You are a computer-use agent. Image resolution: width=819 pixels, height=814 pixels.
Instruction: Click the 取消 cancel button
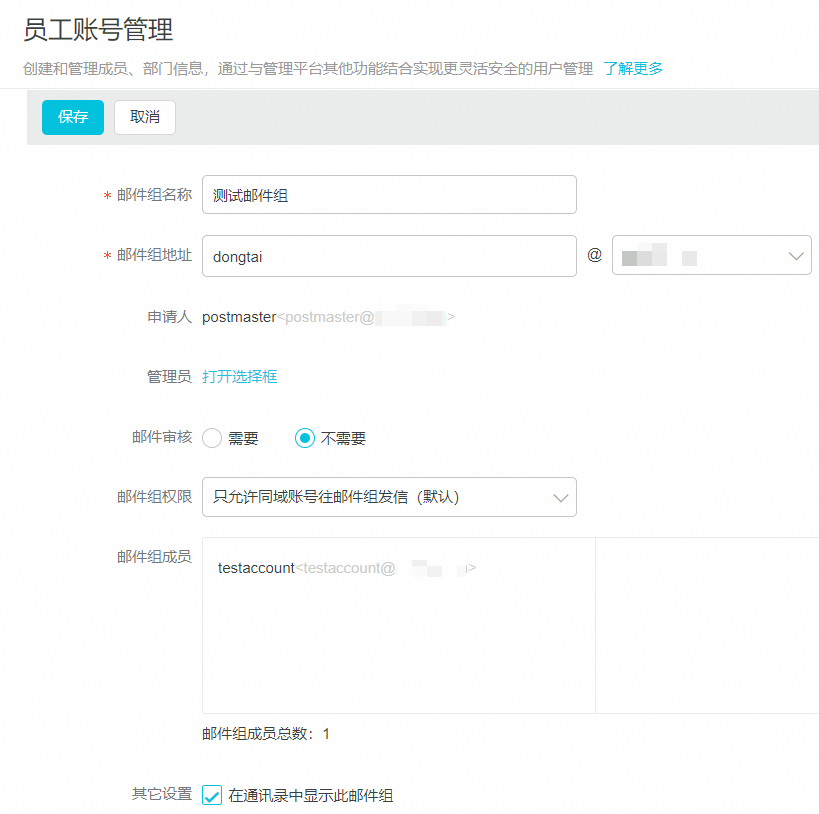pyautogui.click(x=145, y=117)
